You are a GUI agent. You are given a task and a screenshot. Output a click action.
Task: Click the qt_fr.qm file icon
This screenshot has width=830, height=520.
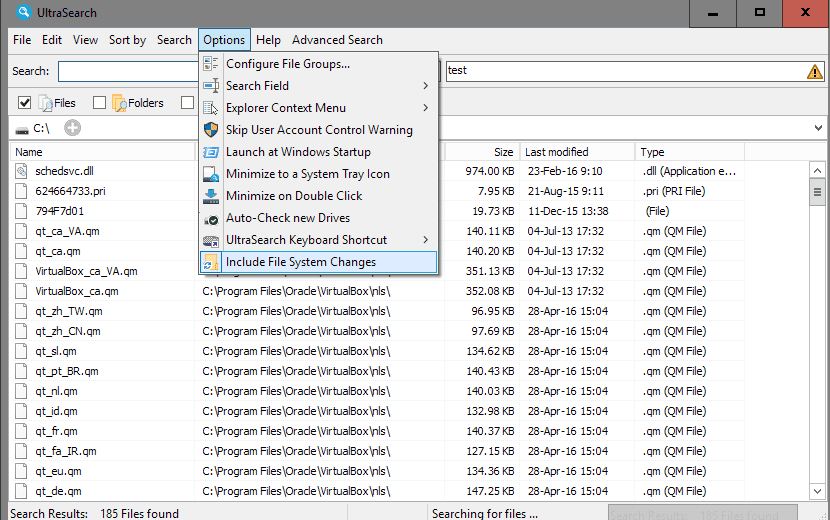coord(21,431)
